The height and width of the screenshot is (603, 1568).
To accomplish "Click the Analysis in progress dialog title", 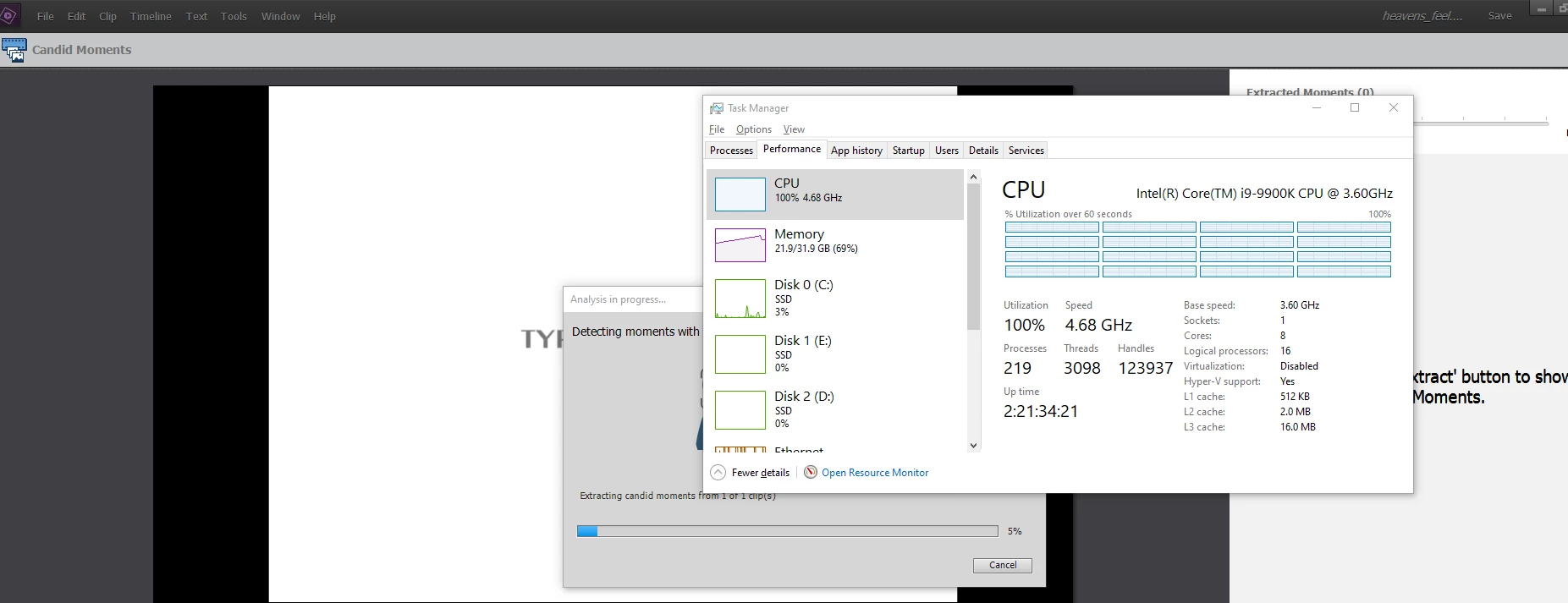I will (x=618, y=299).
